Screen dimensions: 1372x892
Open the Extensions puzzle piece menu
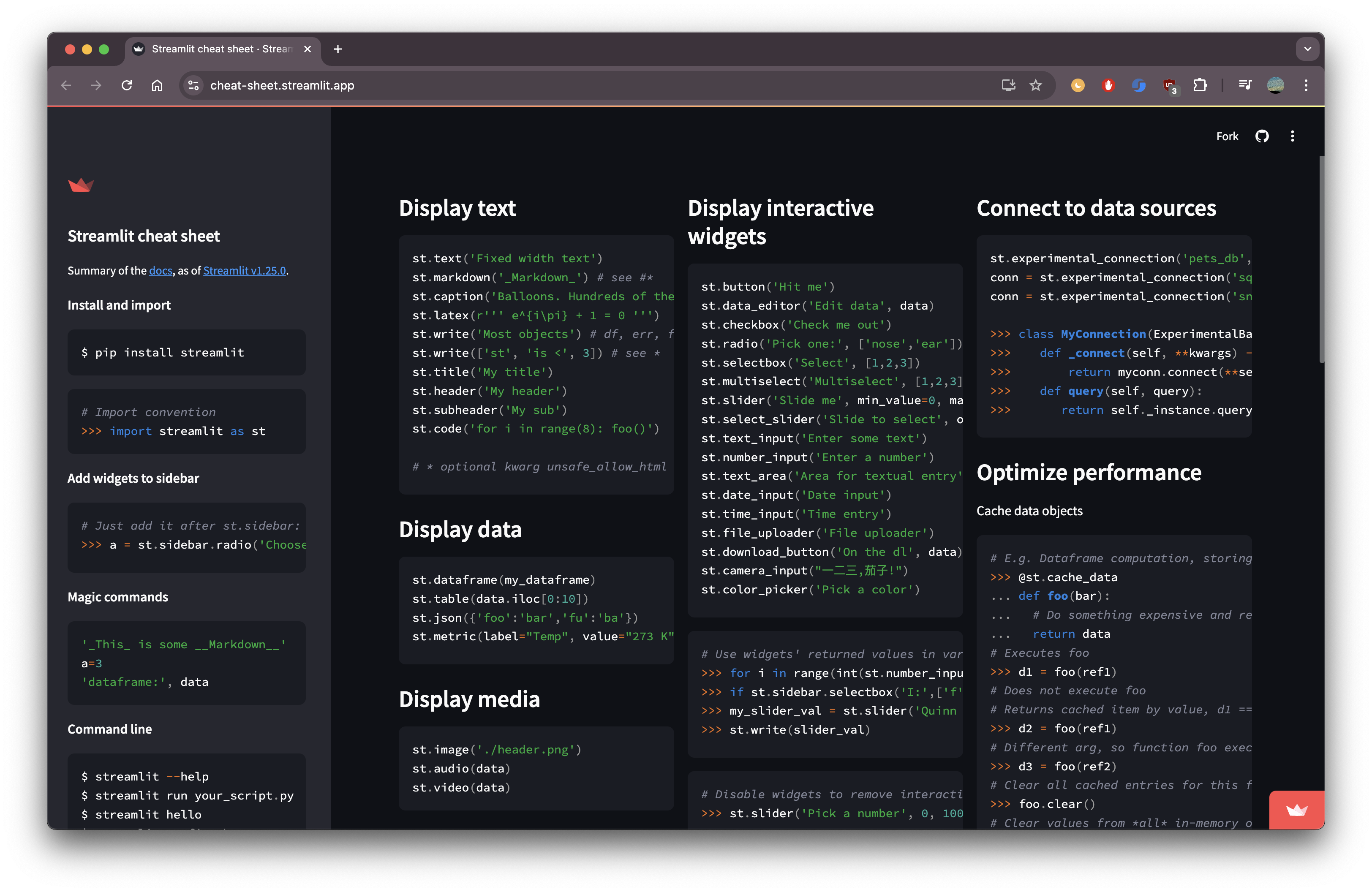pos(1200,85)
